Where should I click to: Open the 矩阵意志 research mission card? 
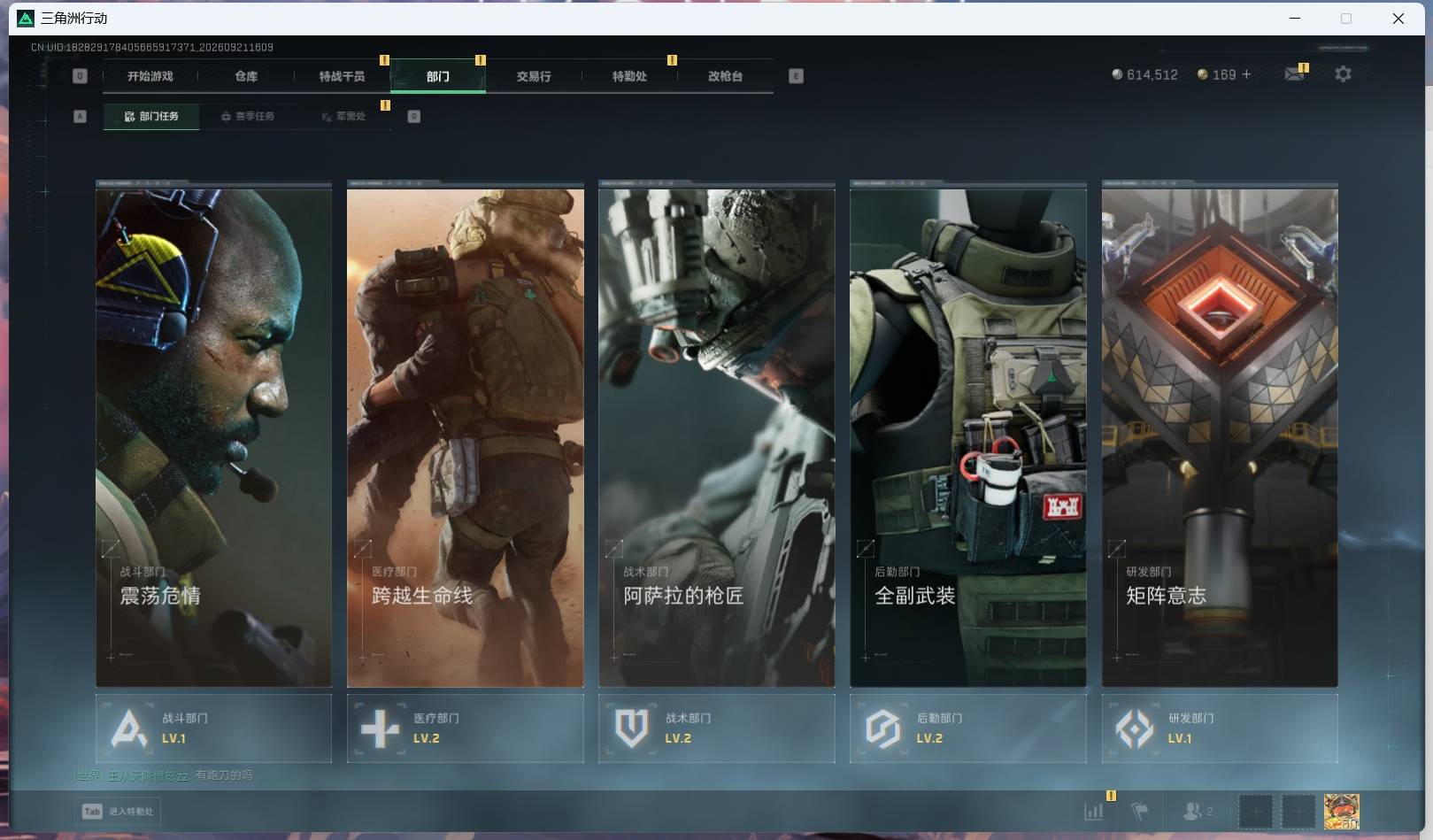(1220, 437)
